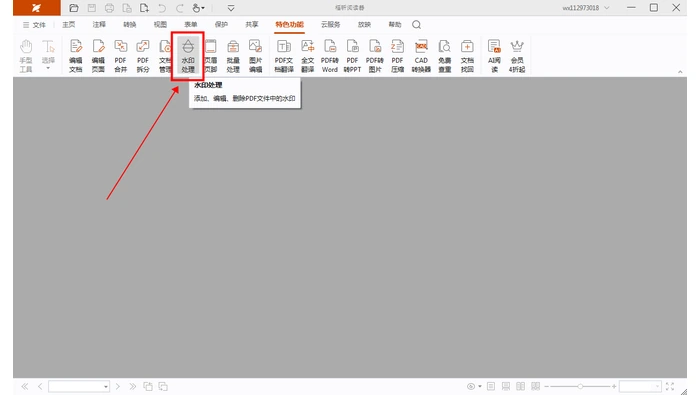The width and height of the screenshot is (700, 395).
Task: Go to last page with double-right arrow
Action: point(133,387)
